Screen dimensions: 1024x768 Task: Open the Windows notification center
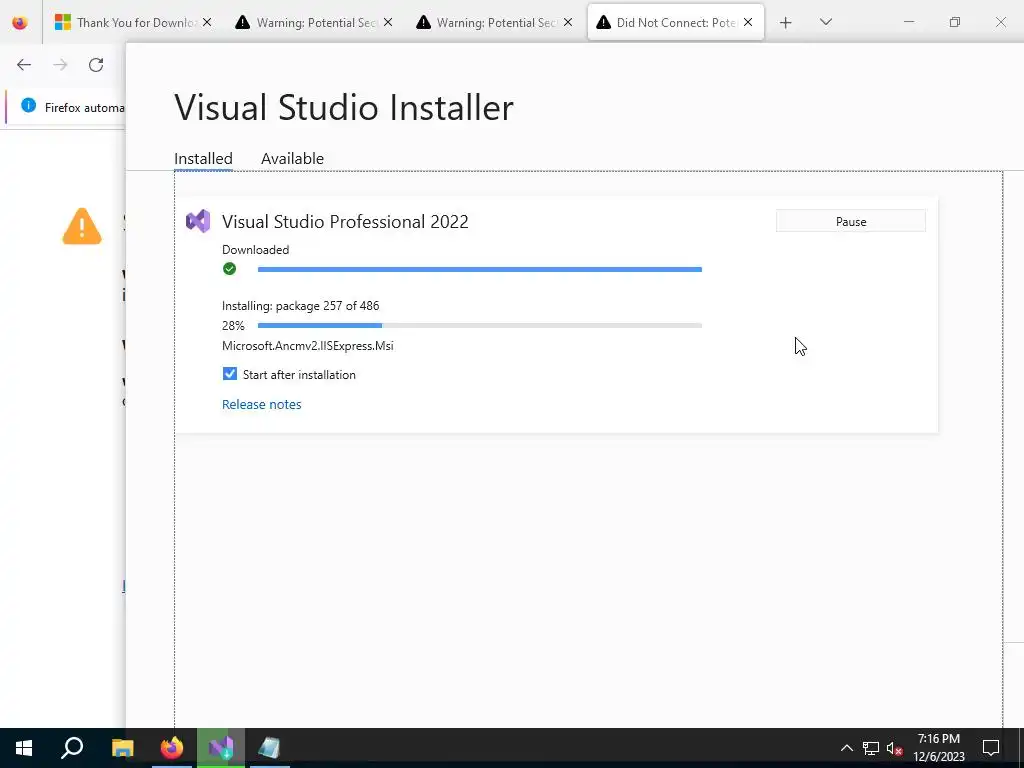(x=991, y=748)
